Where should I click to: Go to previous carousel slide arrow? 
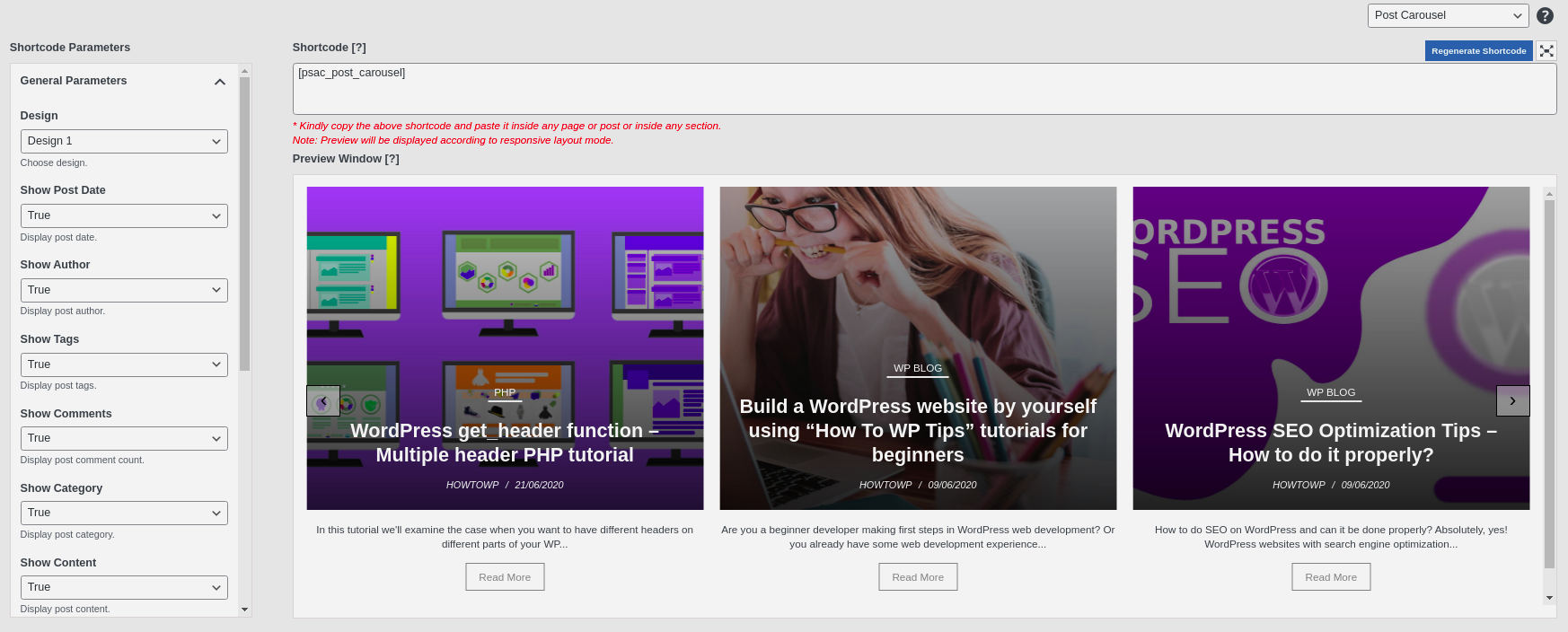pos(323,400)
